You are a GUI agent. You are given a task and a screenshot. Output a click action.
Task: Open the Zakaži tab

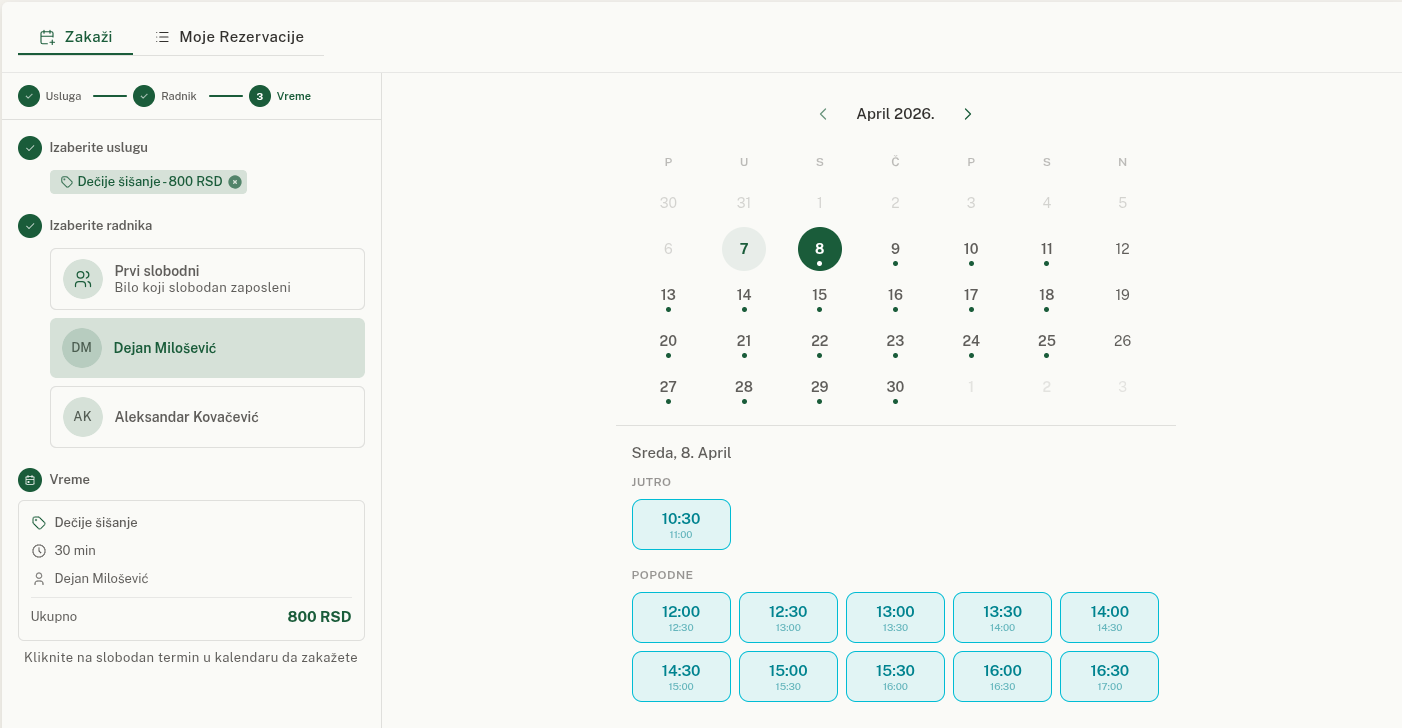click(75, 37)
